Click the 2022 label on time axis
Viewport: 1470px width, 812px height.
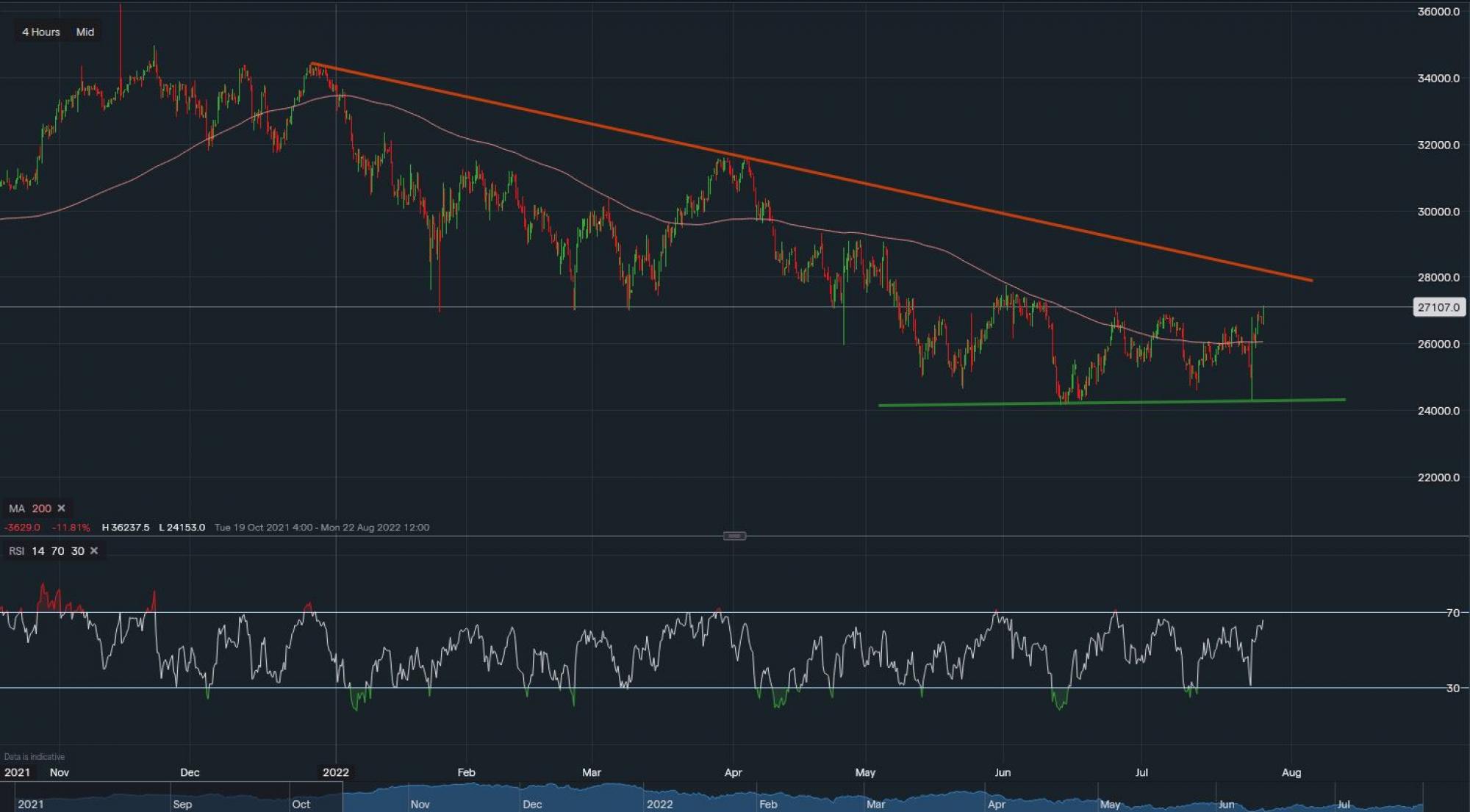[x=336, y=772]
